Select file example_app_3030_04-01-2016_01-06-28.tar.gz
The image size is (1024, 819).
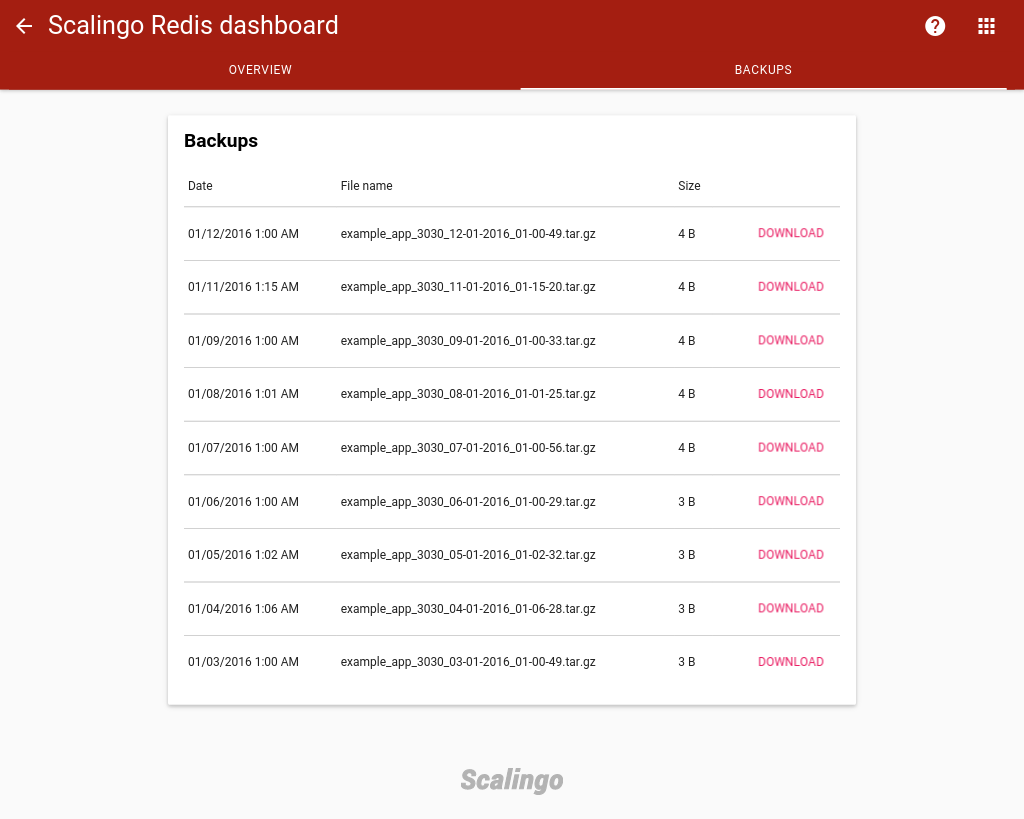468,609
